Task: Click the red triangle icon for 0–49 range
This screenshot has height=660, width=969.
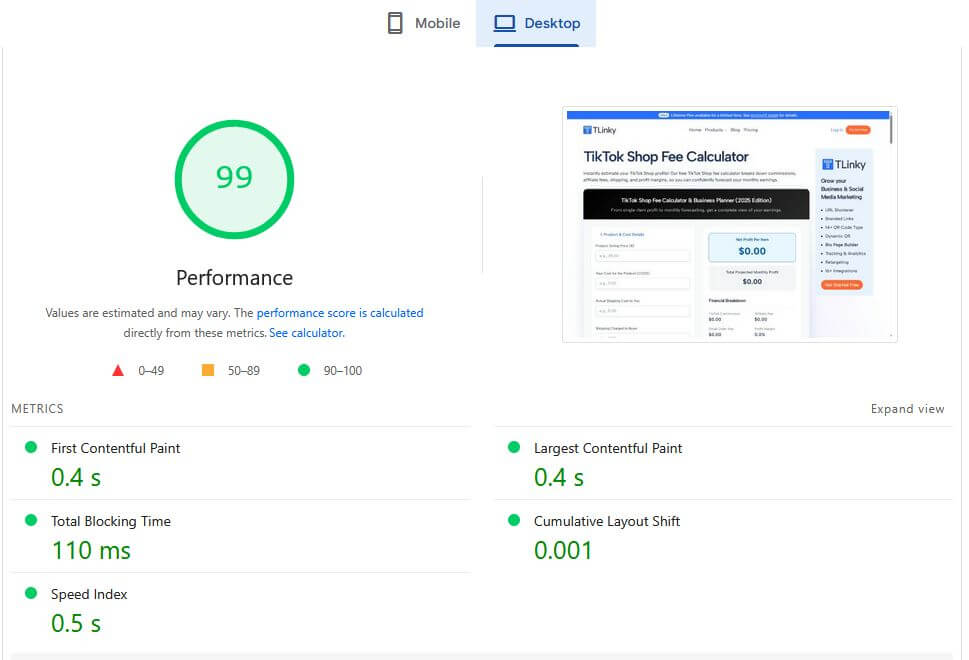Action: [x=120, y=369]
